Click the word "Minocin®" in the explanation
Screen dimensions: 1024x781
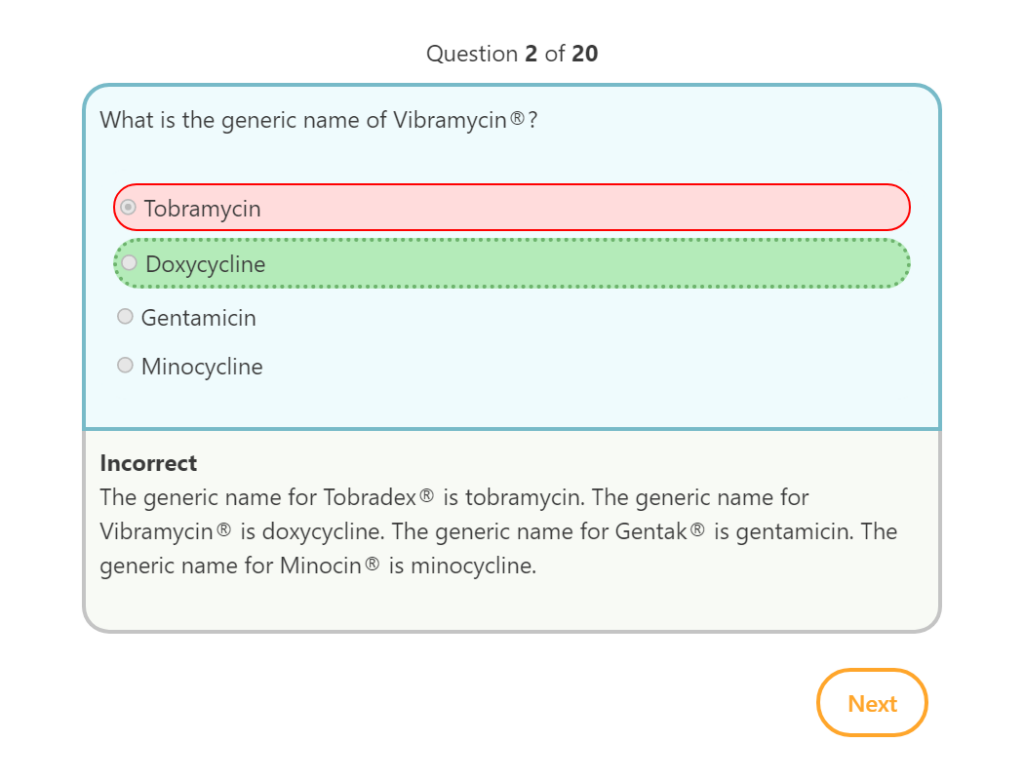click(329, 566)
